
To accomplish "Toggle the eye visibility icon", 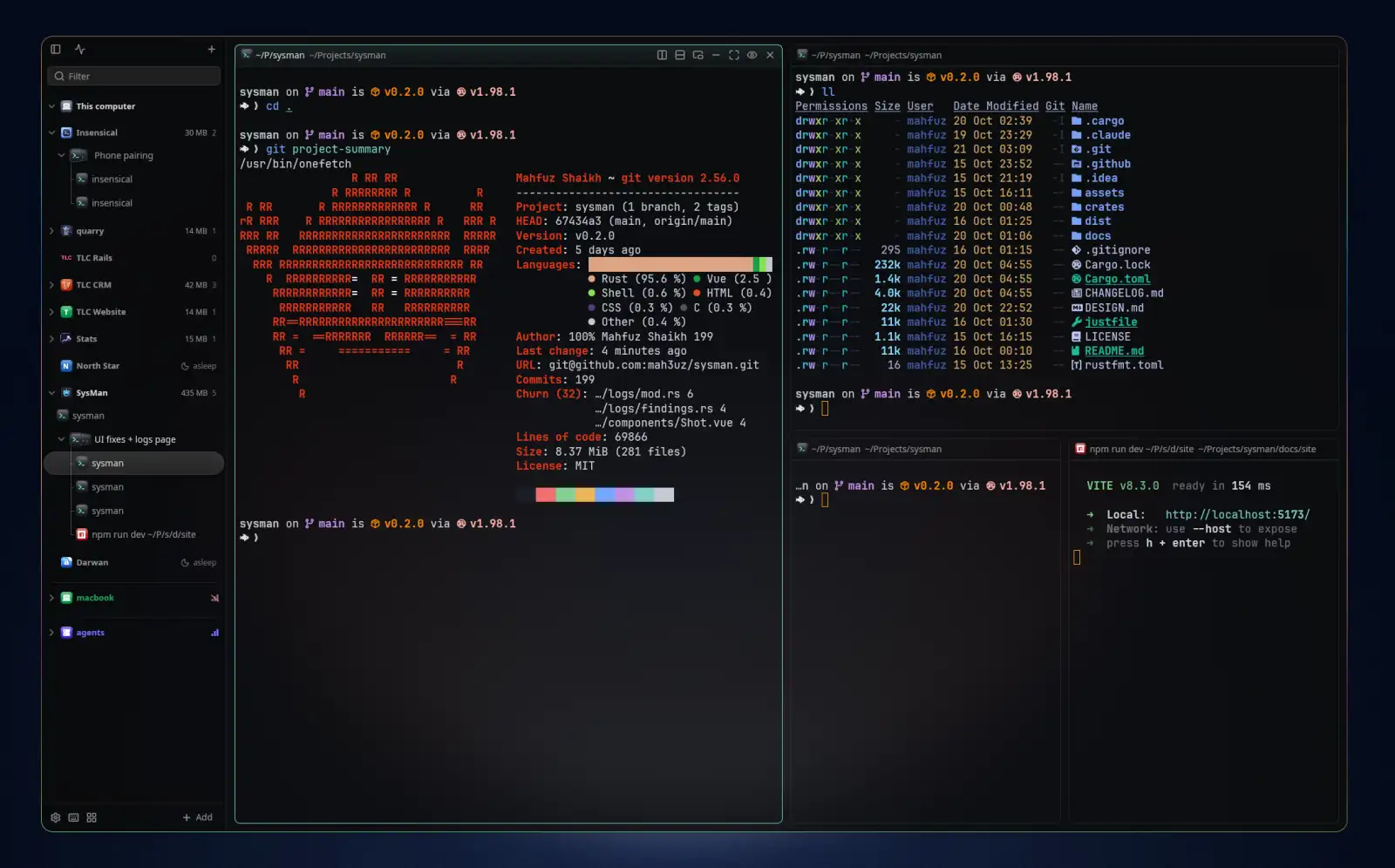I will coord(752,55).
